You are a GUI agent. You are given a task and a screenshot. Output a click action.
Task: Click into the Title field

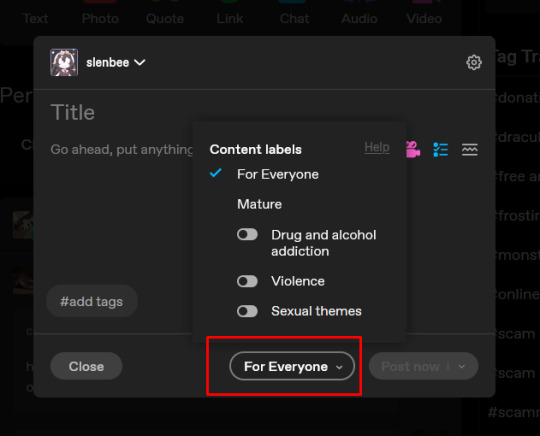tap(73, 112)
